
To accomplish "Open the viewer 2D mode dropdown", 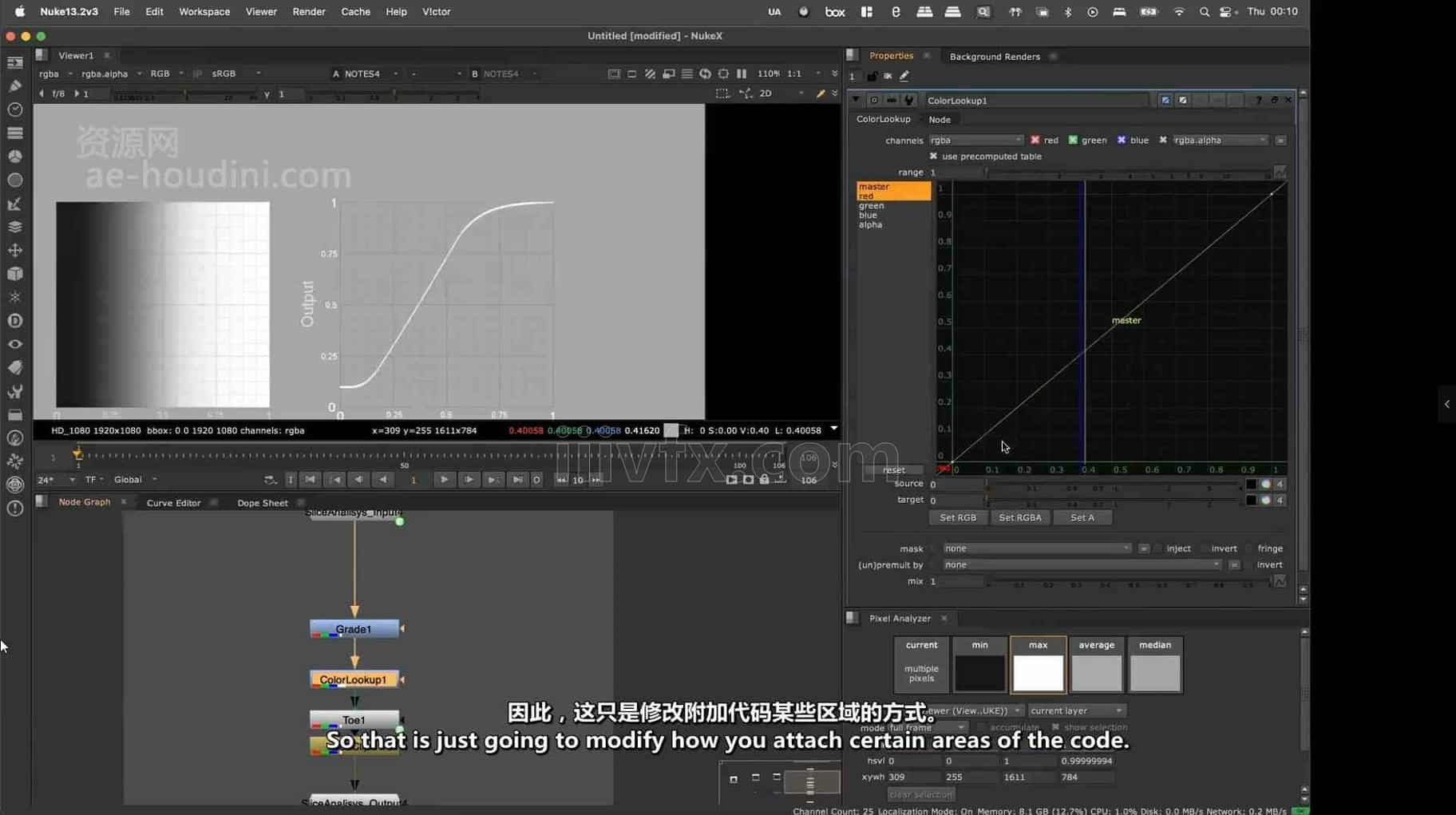I will click(x=781, y=93).
